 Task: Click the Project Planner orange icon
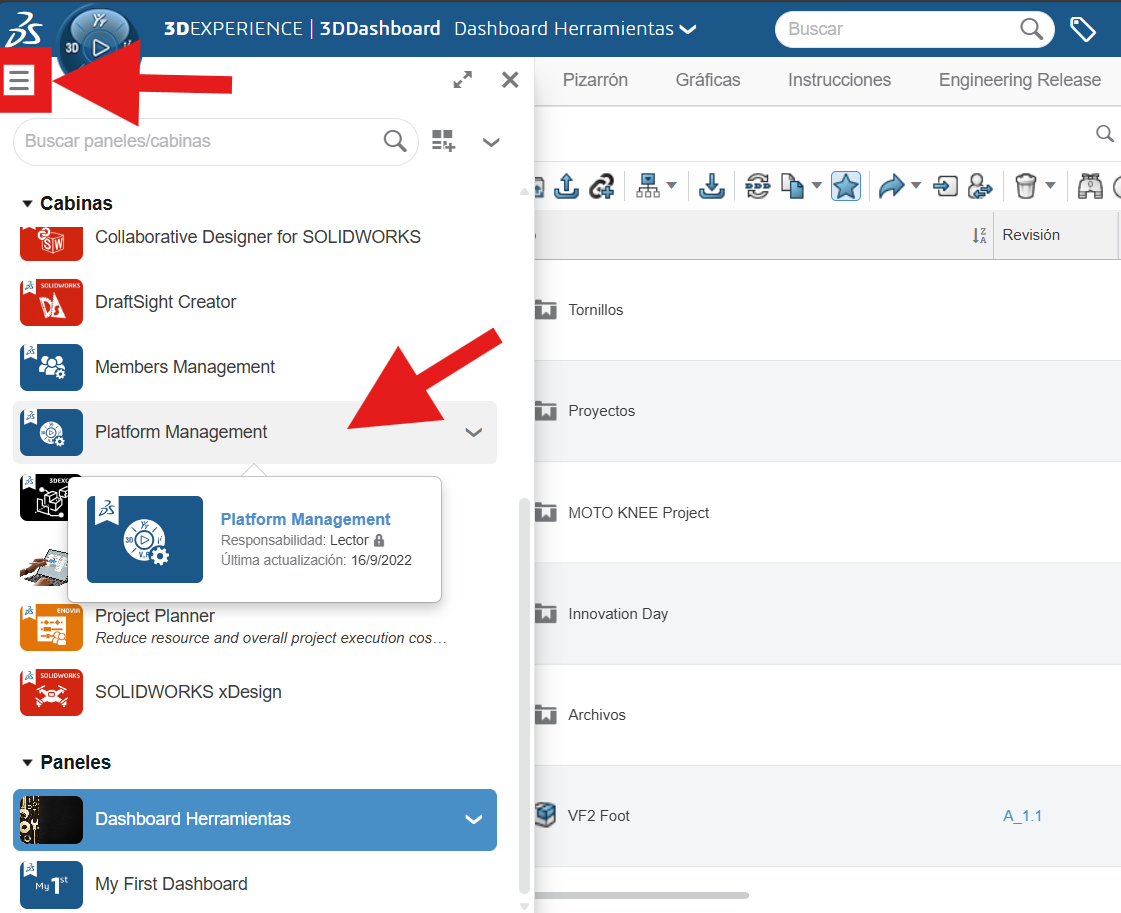(x=51, y=628)
